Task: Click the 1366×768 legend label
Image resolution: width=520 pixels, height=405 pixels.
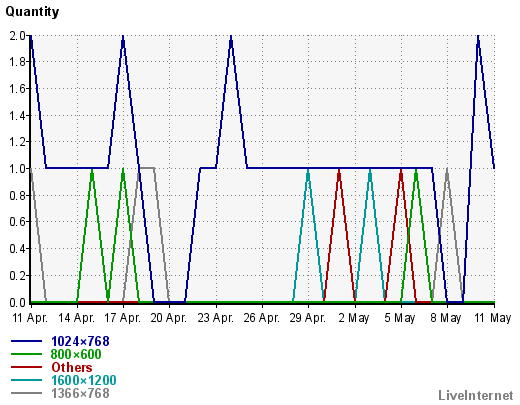Action: 80,393
